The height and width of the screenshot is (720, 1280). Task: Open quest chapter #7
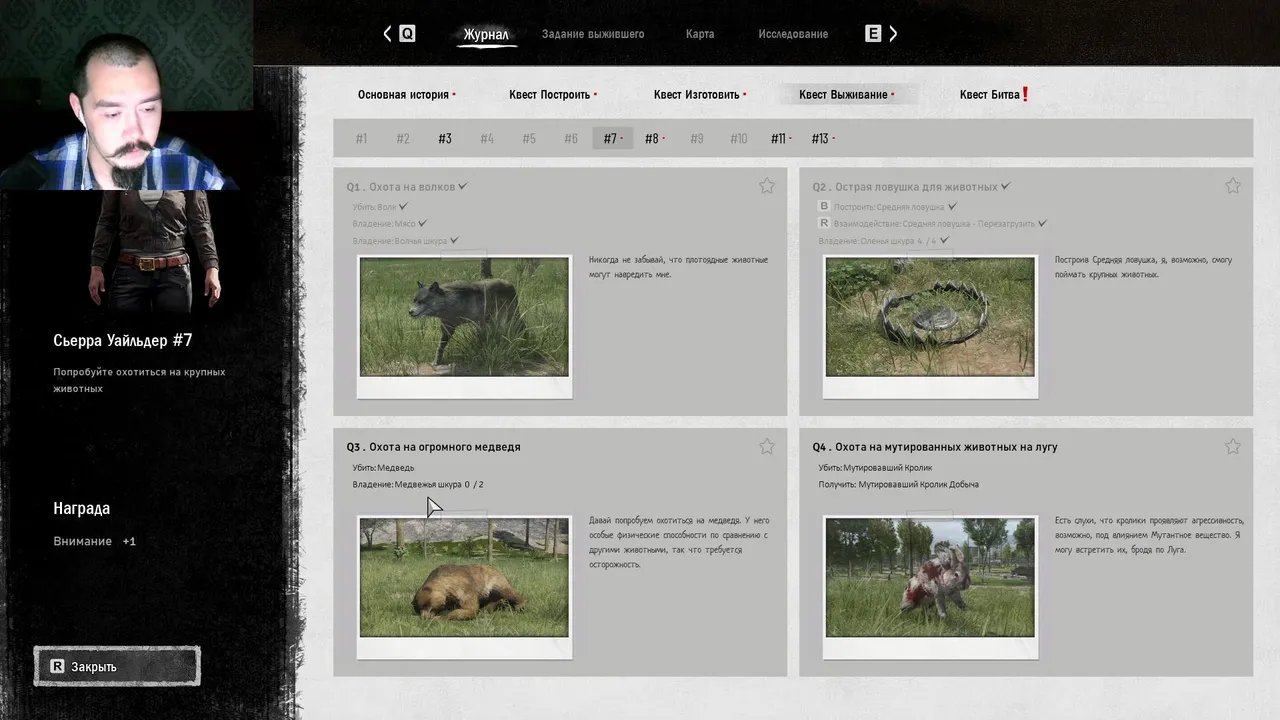pos(613,139)
